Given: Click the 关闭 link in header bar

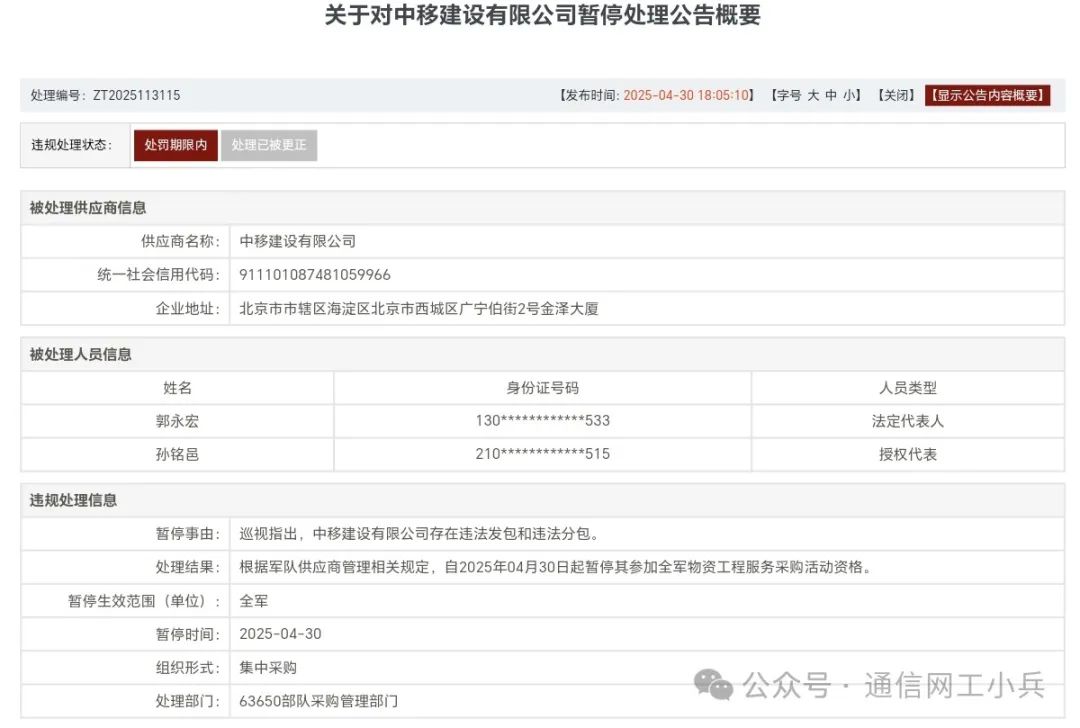Looking at the screenshot, I should pos(895,96).
